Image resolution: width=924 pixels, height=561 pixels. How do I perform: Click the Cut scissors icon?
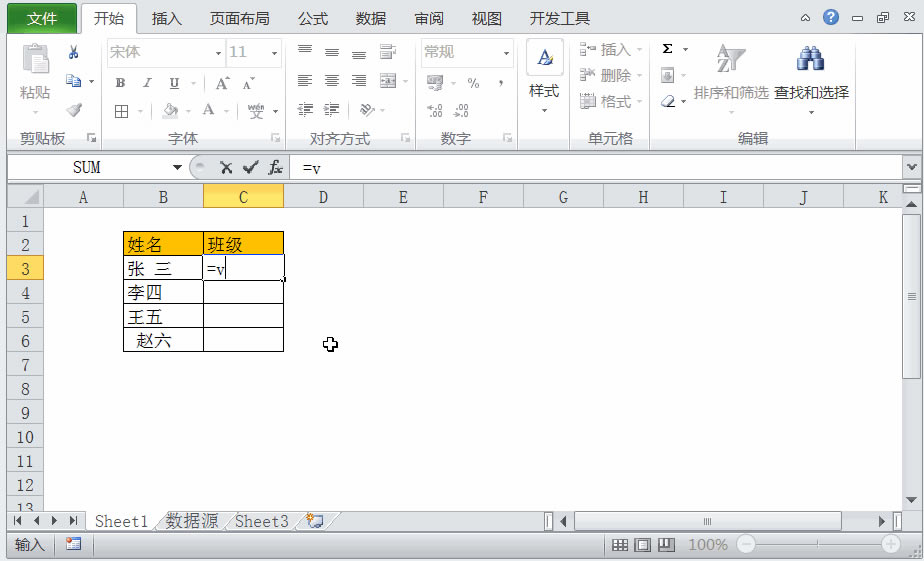73,52
